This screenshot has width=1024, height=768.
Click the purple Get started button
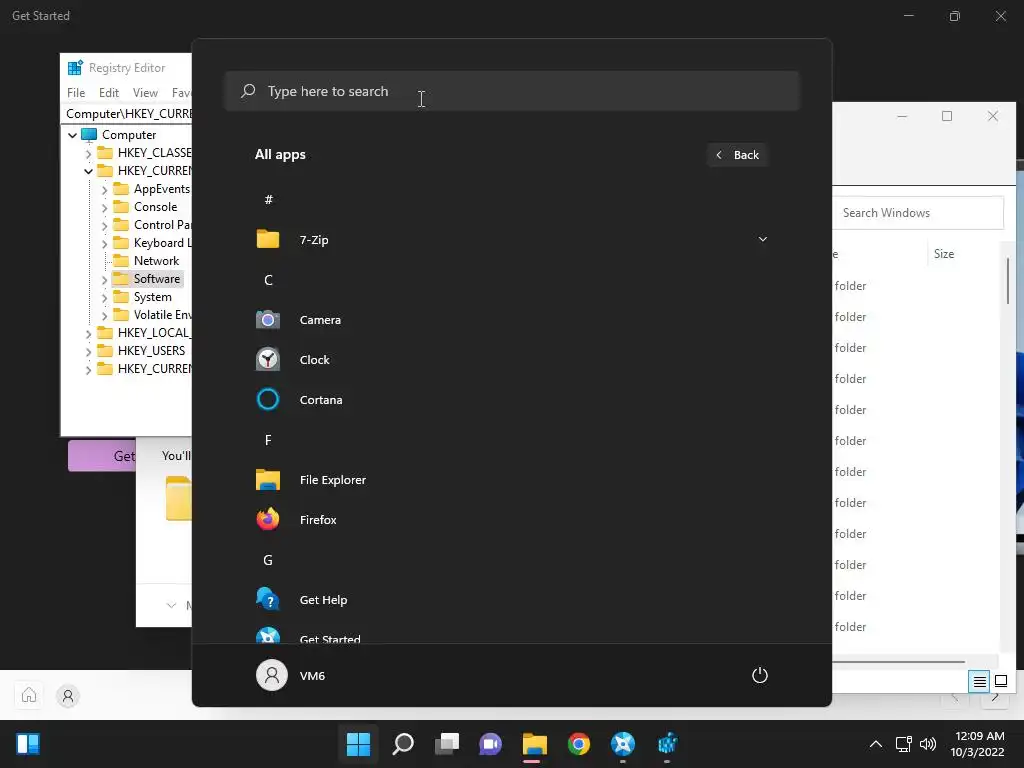coord(102,456)
